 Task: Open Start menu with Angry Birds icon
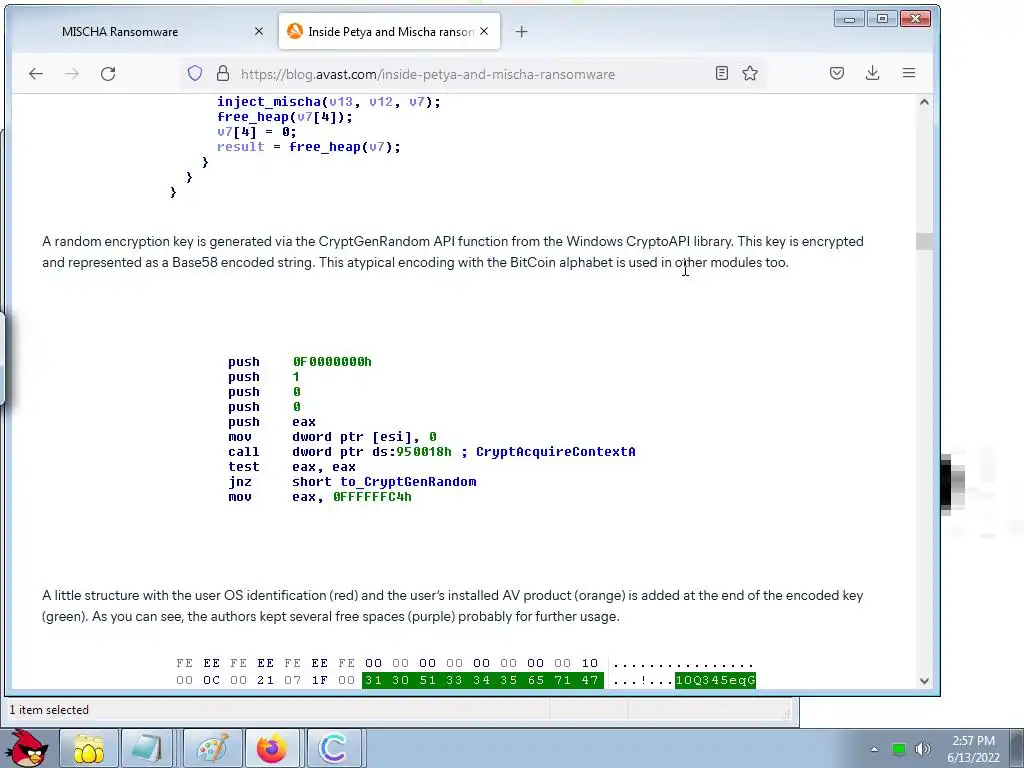point(25,748)
